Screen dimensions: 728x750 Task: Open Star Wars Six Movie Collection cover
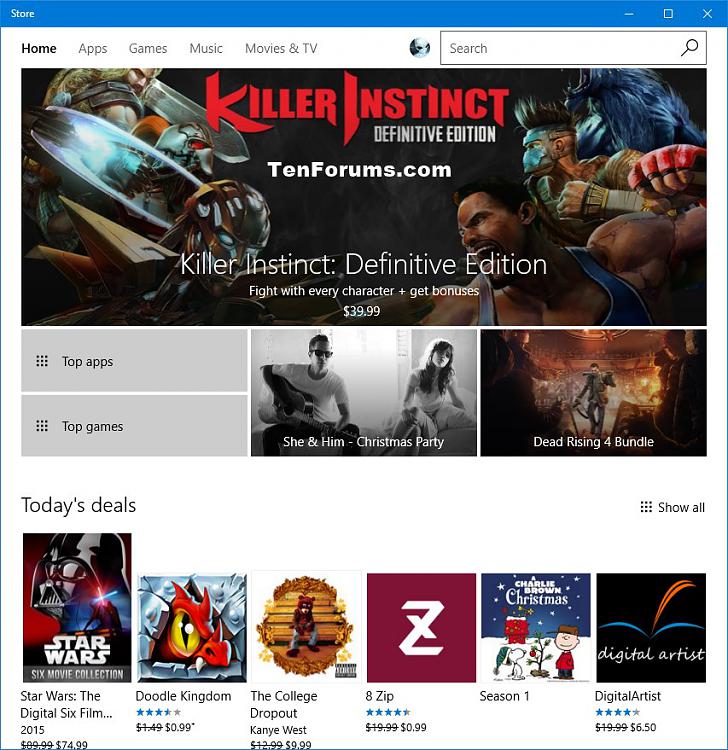coord(77,607)
